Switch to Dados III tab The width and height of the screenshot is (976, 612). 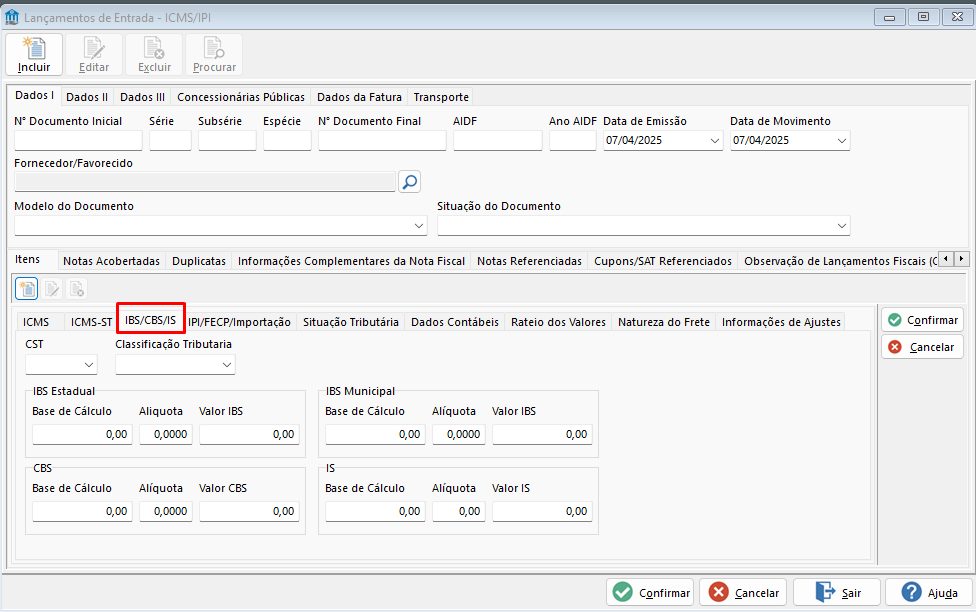(143, 97)
